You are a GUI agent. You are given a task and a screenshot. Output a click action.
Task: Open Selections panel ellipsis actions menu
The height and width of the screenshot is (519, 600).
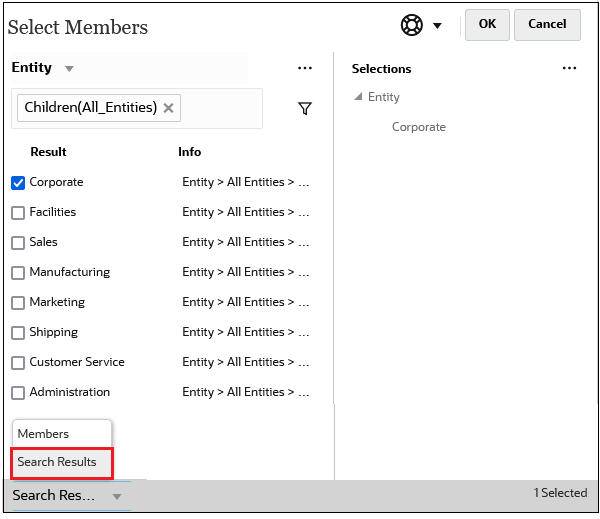(569, 68)
